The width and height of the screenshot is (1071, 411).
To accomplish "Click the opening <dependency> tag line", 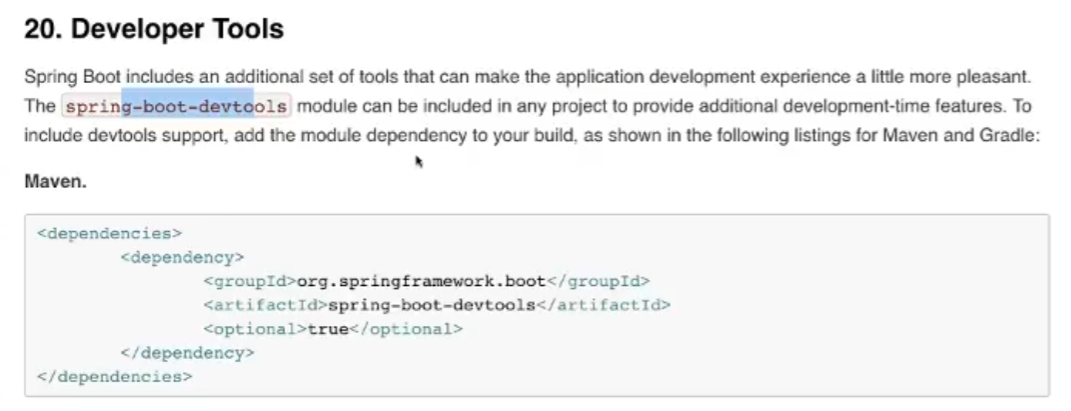I will pos(182,257).
